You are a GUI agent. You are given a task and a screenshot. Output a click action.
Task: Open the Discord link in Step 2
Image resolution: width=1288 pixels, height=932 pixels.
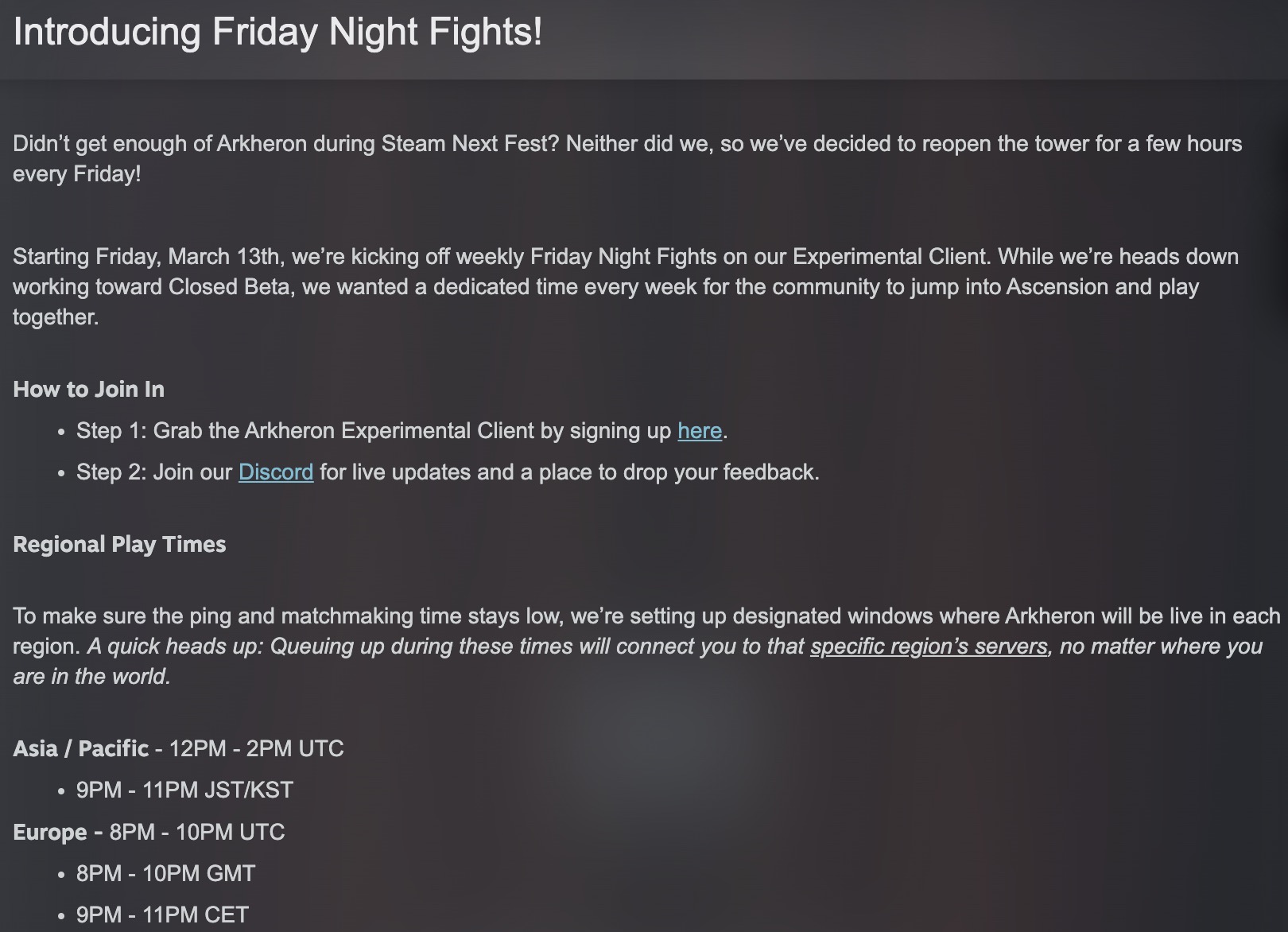[x=276, y=472]
